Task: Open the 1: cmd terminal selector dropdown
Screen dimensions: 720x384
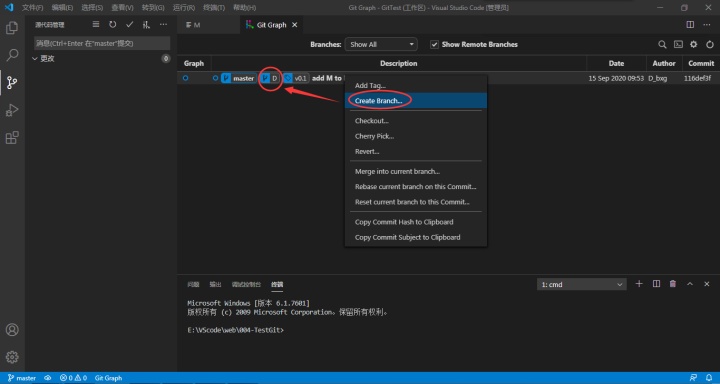Action: (x=582, y=284)
